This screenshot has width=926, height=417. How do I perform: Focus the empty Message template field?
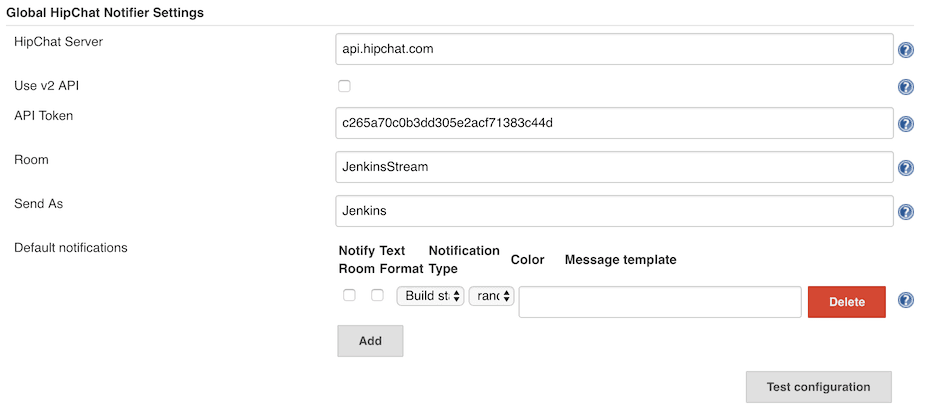coord(660,302)
